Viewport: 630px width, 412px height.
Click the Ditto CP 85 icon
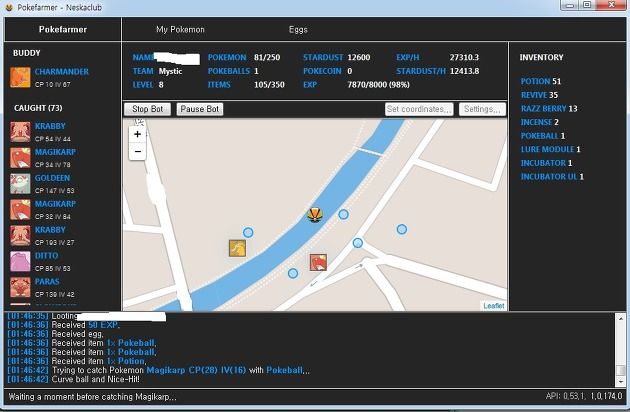tap(20, 261)
